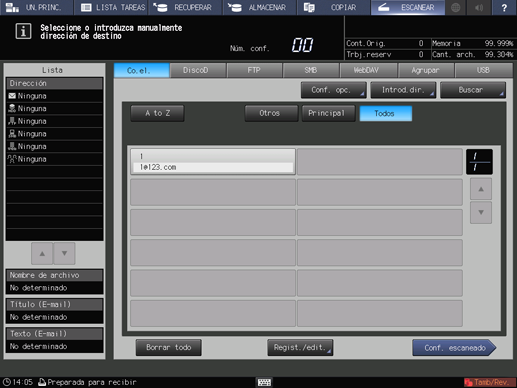Switch to the SMB tab
Viewport: 517px width, 388px height.
(x=311, y=70)
